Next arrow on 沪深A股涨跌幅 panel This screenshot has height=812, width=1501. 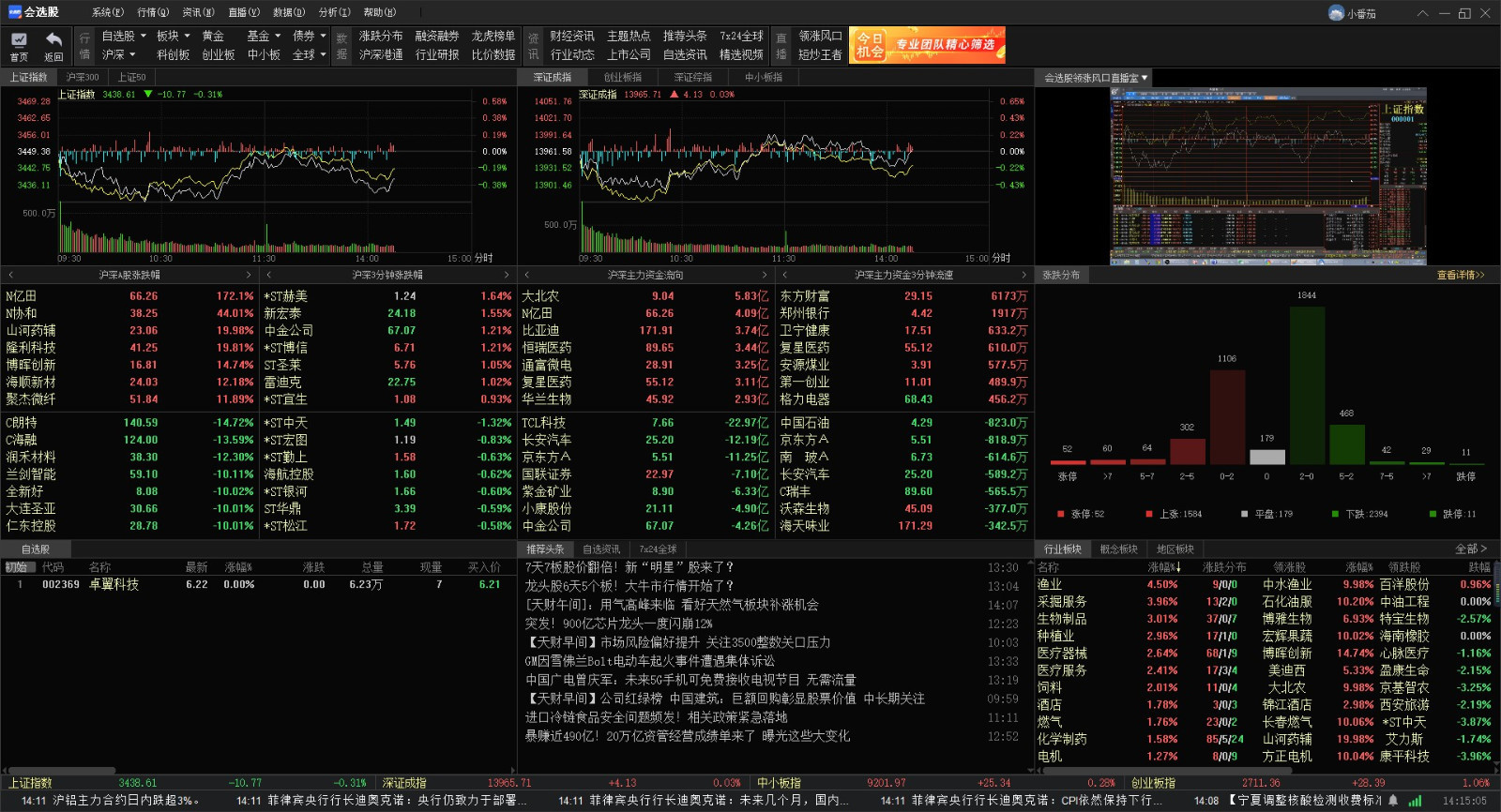[249, 275]
